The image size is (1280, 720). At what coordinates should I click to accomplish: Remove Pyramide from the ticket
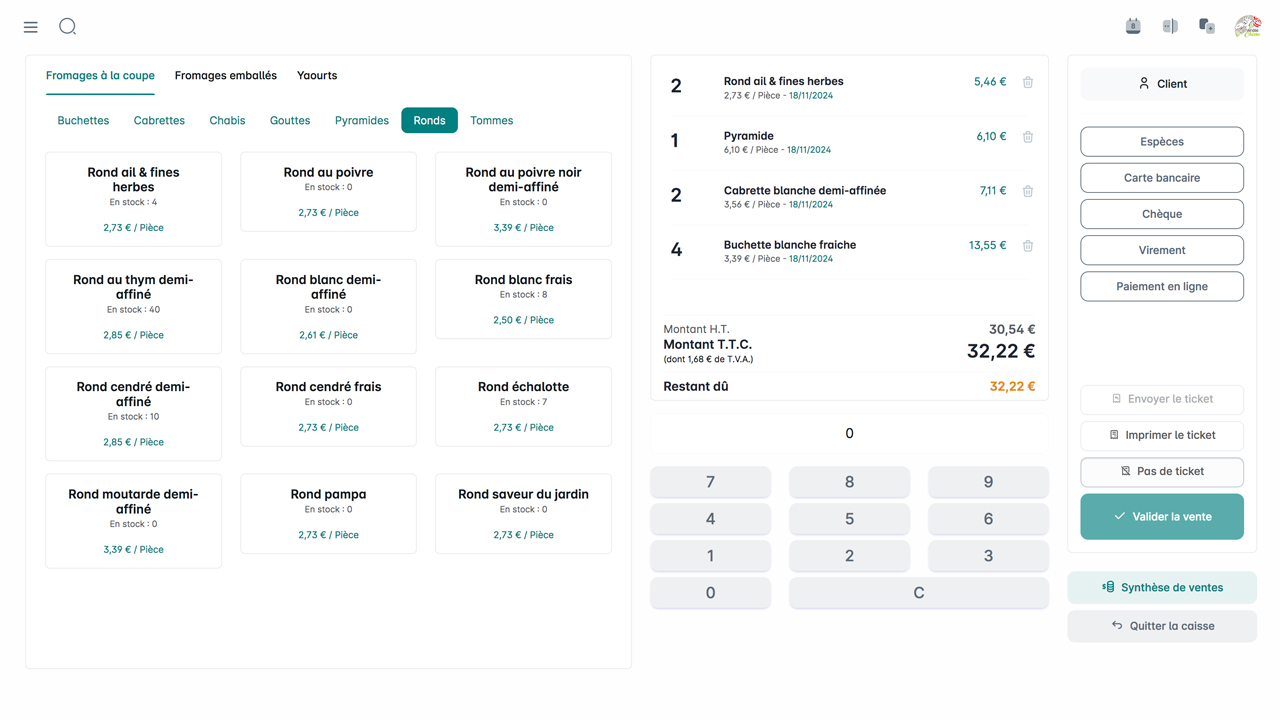(x=1027, y=137)
